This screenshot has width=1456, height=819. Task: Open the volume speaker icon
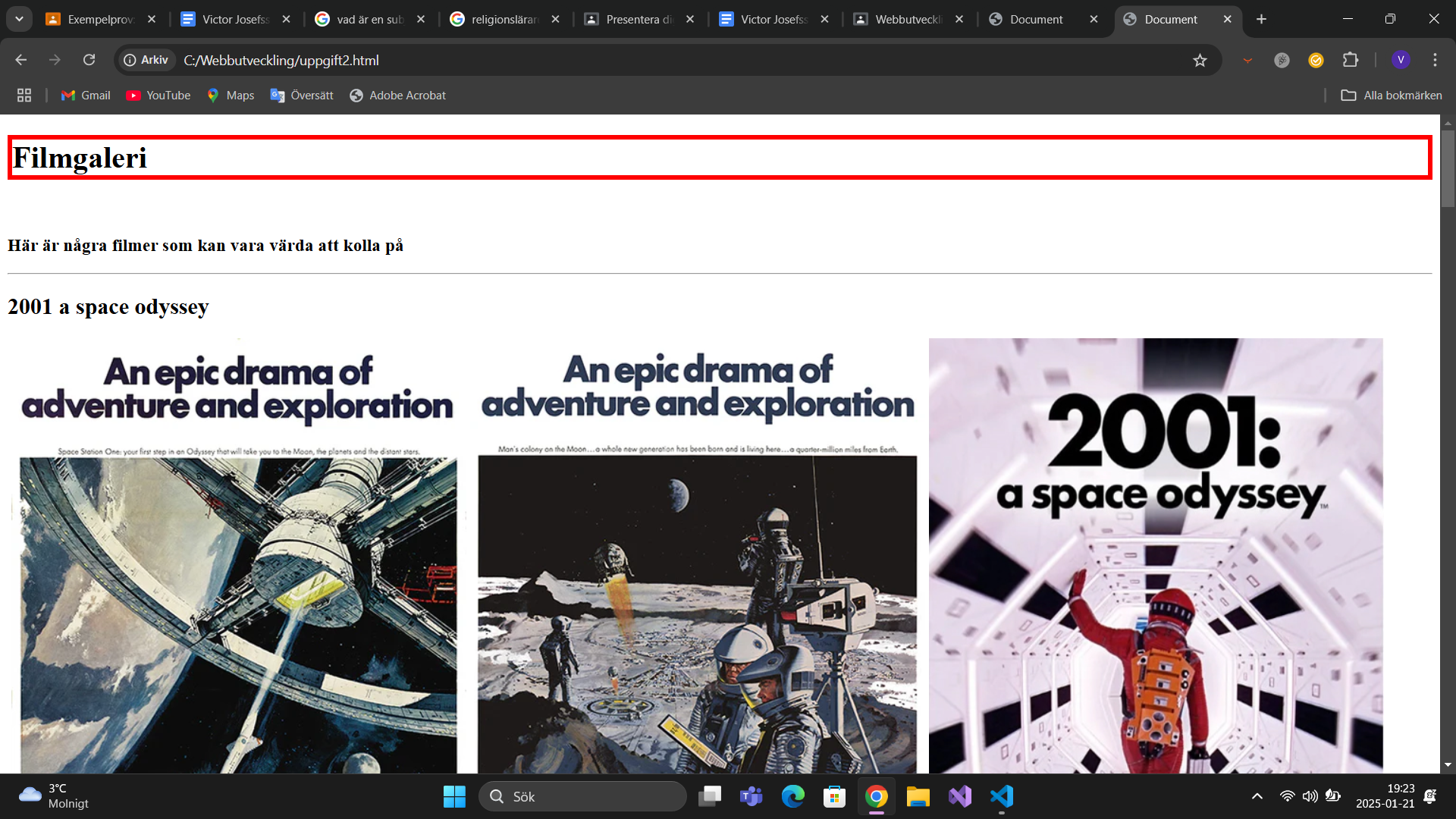tap(1310, 796)
